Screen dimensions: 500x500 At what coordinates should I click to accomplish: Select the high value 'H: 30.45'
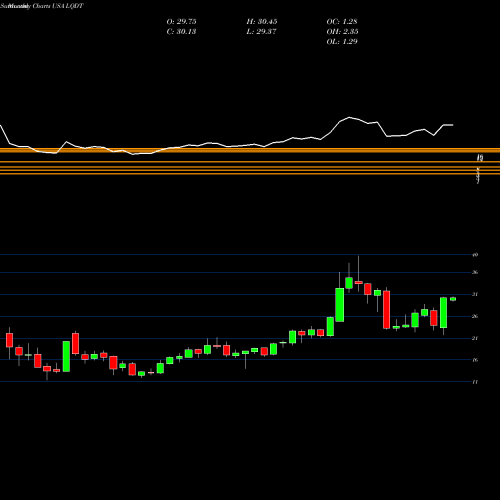(262, 22)
